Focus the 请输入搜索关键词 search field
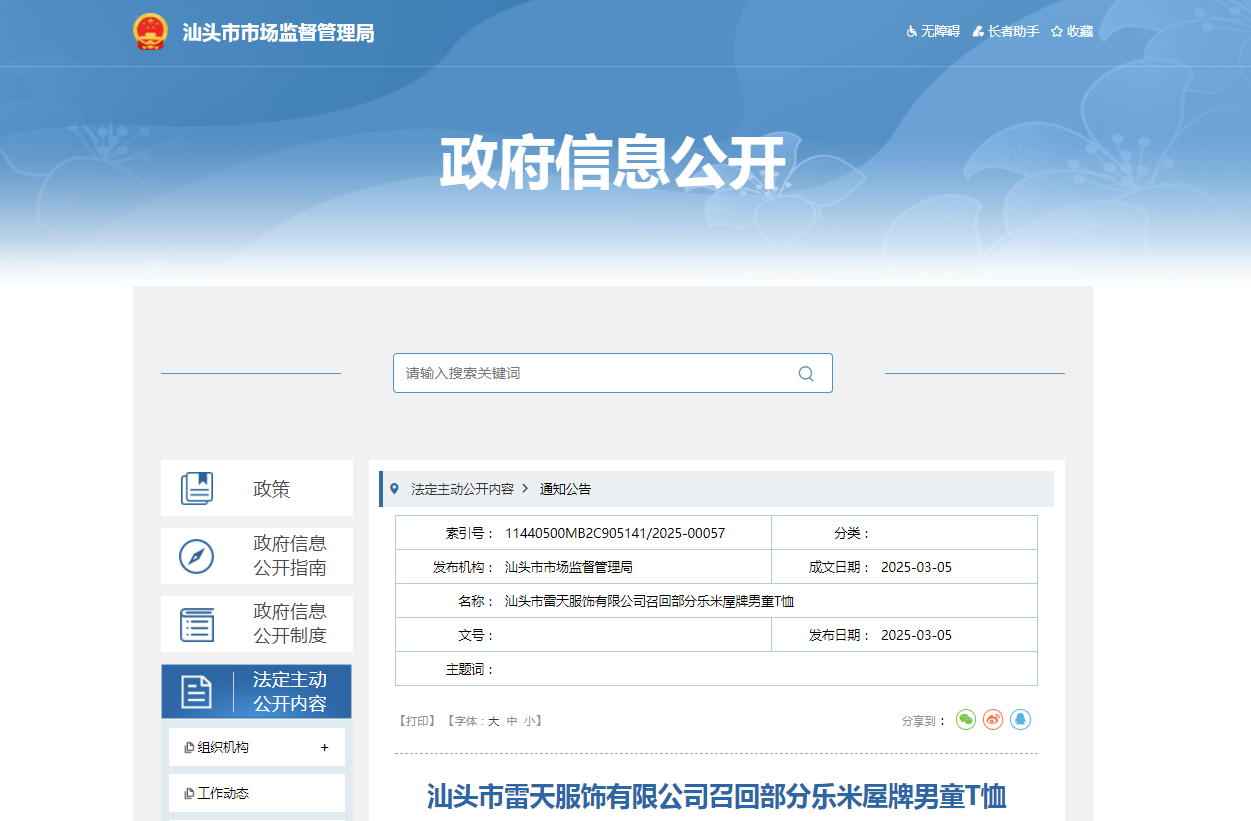 [x=590, y=374]
